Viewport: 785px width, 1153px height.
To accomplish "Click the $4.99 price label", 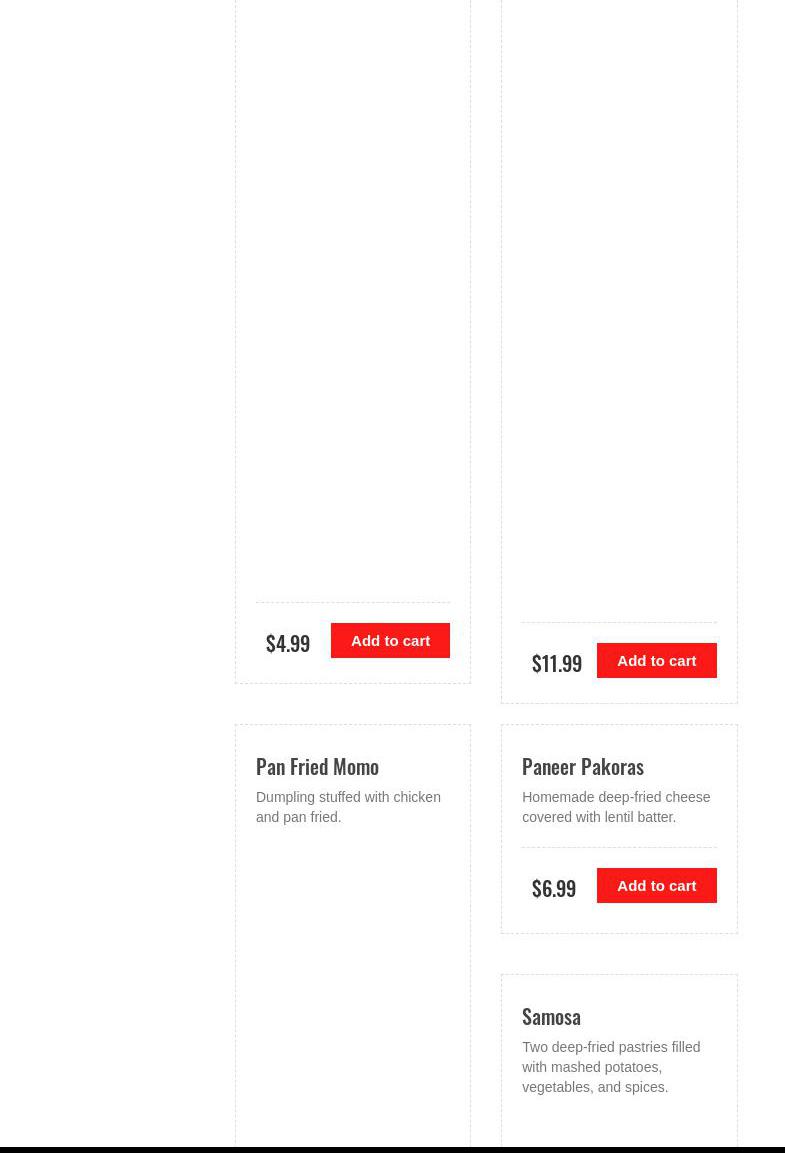I will tap(288, 643).
